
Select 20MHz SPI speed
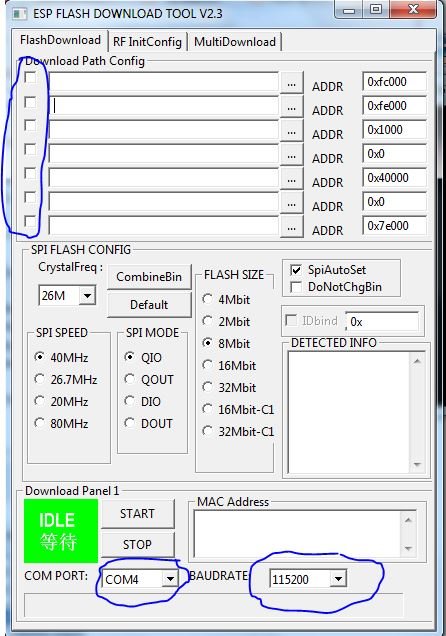(39, 401)
